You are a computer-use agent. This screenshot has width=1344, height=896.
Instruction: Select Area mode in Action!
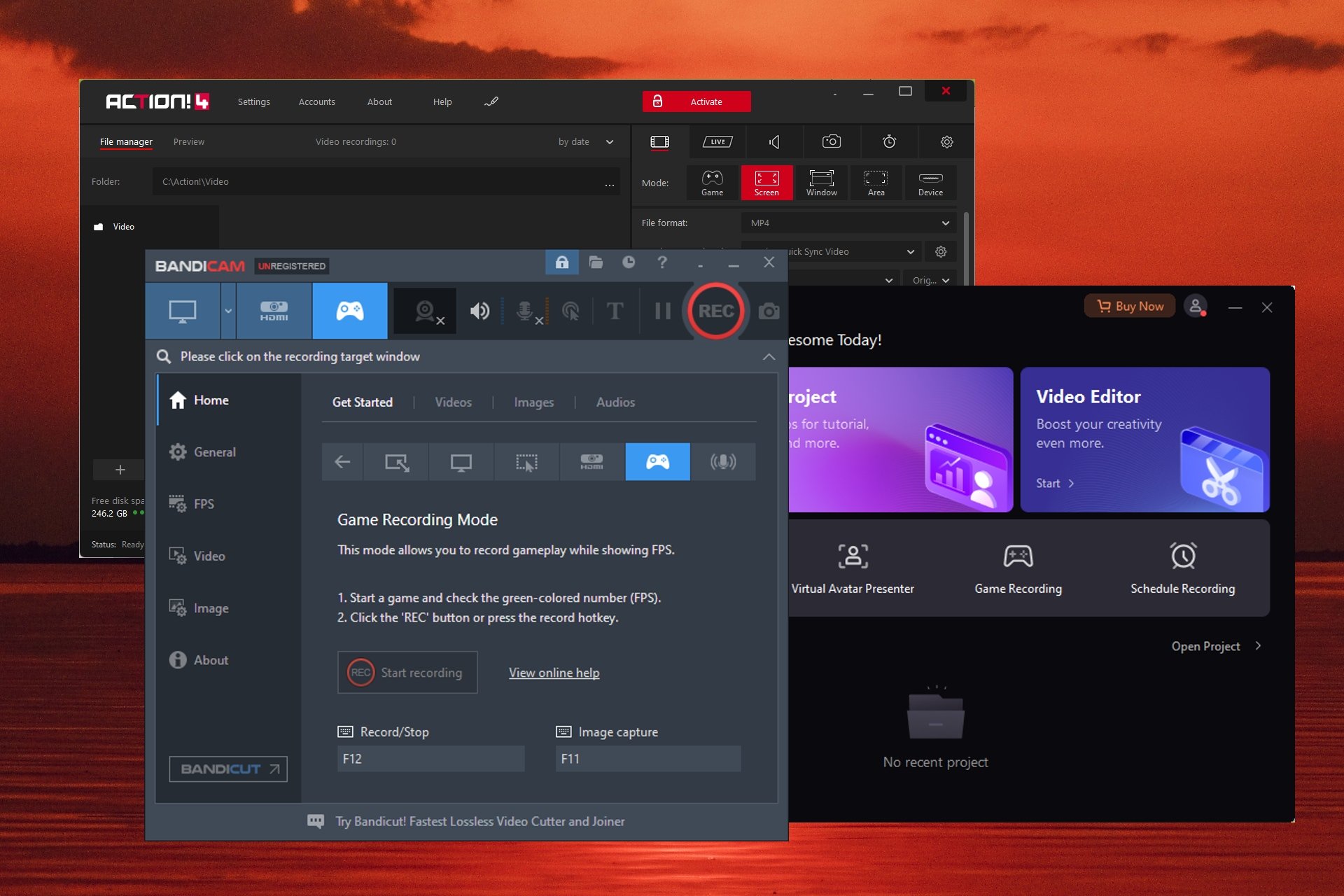[876, 183]
